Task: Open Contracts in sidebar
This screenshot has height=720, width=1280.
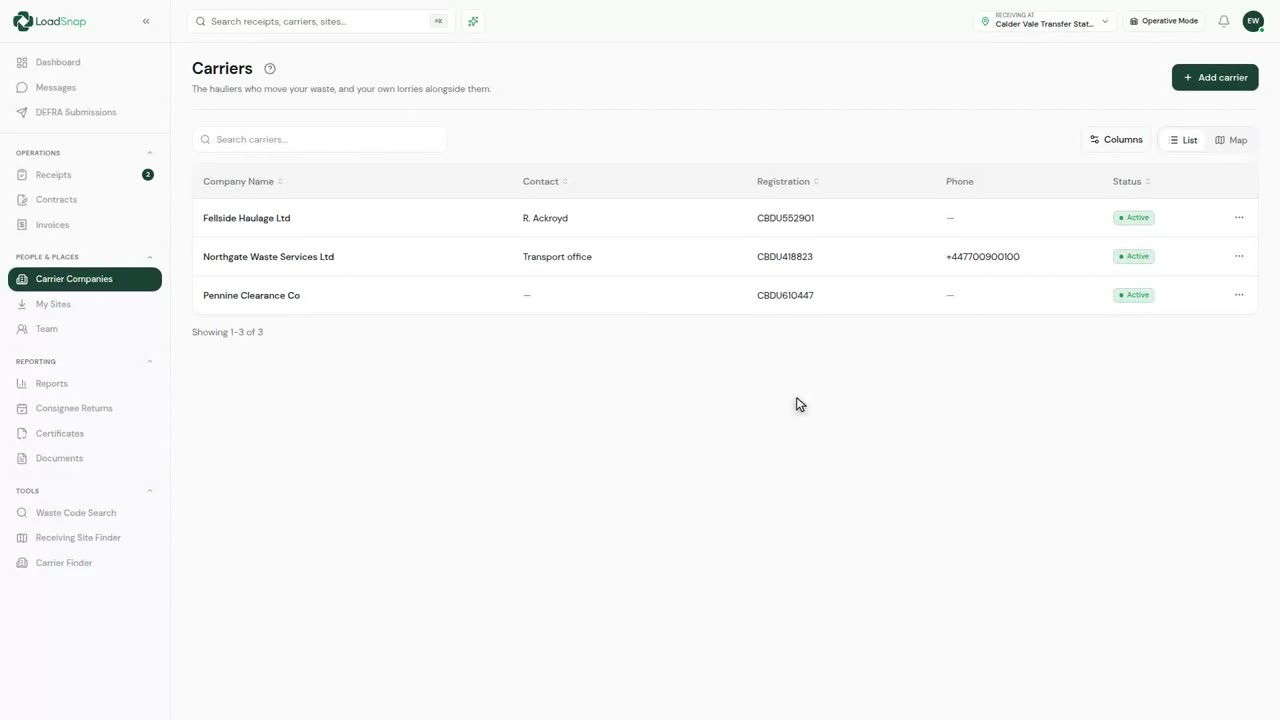Action: 85,200
